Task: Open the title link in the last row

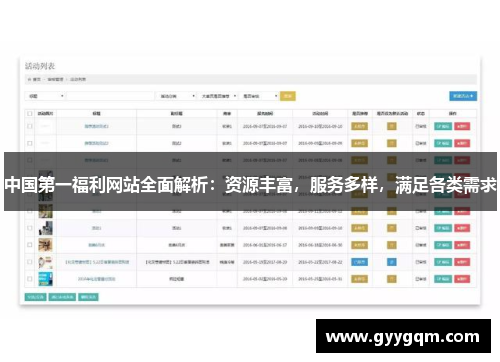Action: 96,279
